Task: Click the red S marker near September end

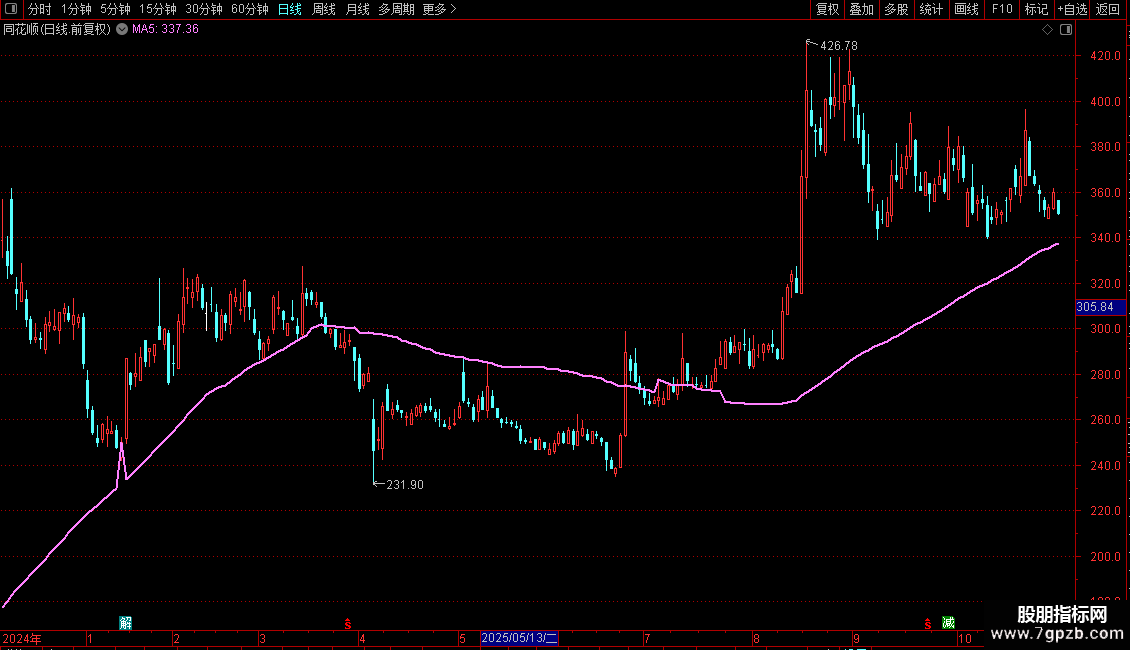Action: 927,623
